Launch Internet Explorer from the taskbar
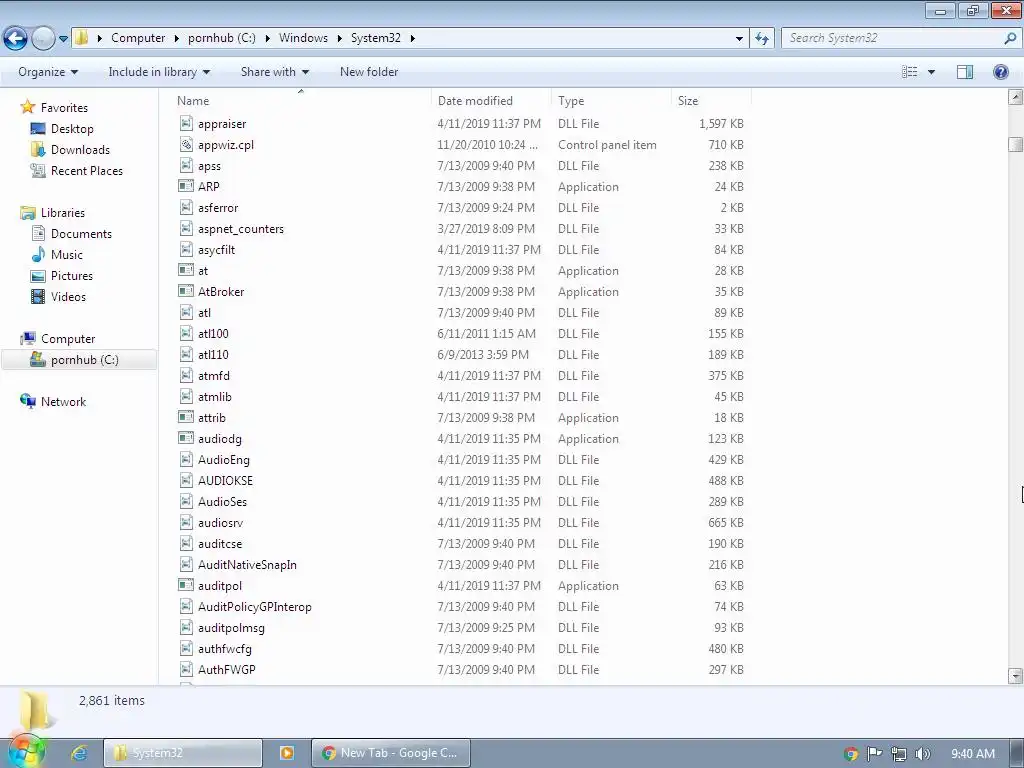Viewport: 1024px width, 768px height. 79,753
